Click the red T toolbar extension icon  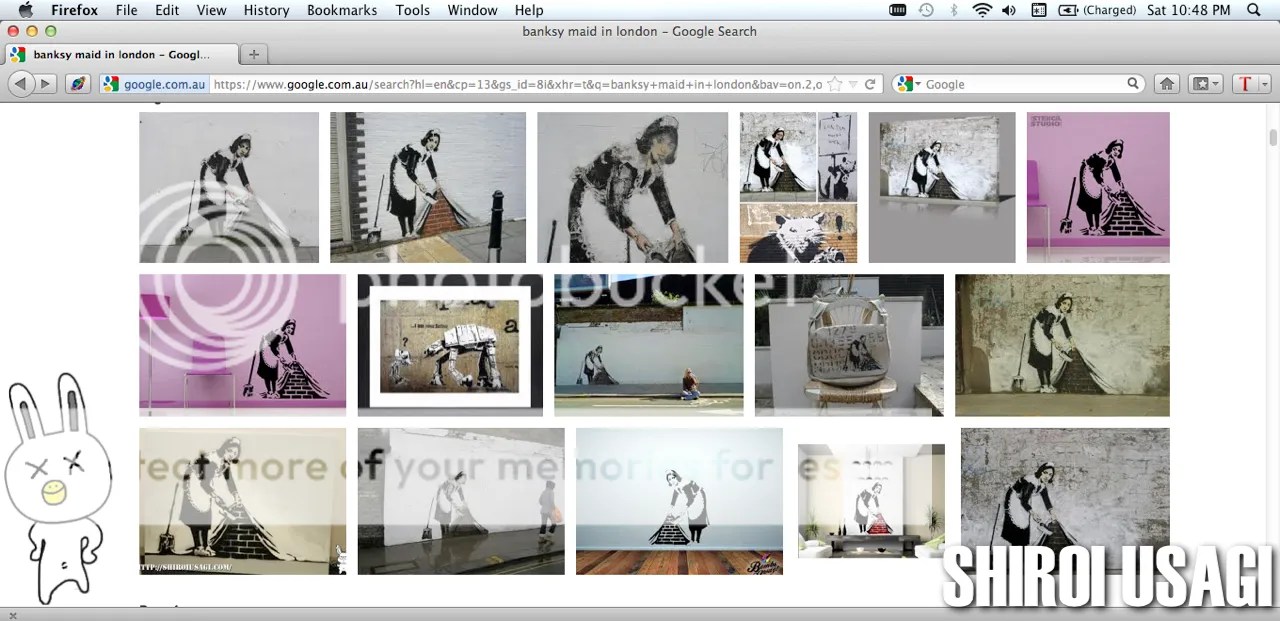pyautogui.click(x=1245, y=84)
